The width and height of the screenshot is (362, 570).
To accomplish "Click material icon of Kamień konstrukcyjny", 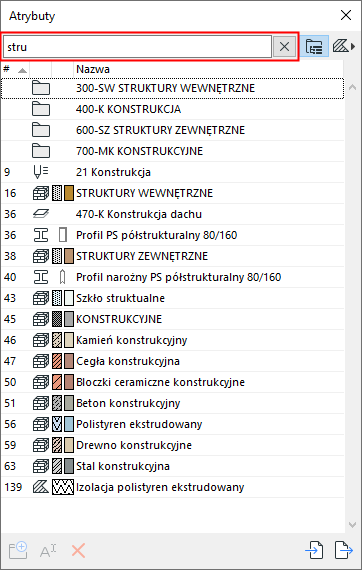I will 41,340.
